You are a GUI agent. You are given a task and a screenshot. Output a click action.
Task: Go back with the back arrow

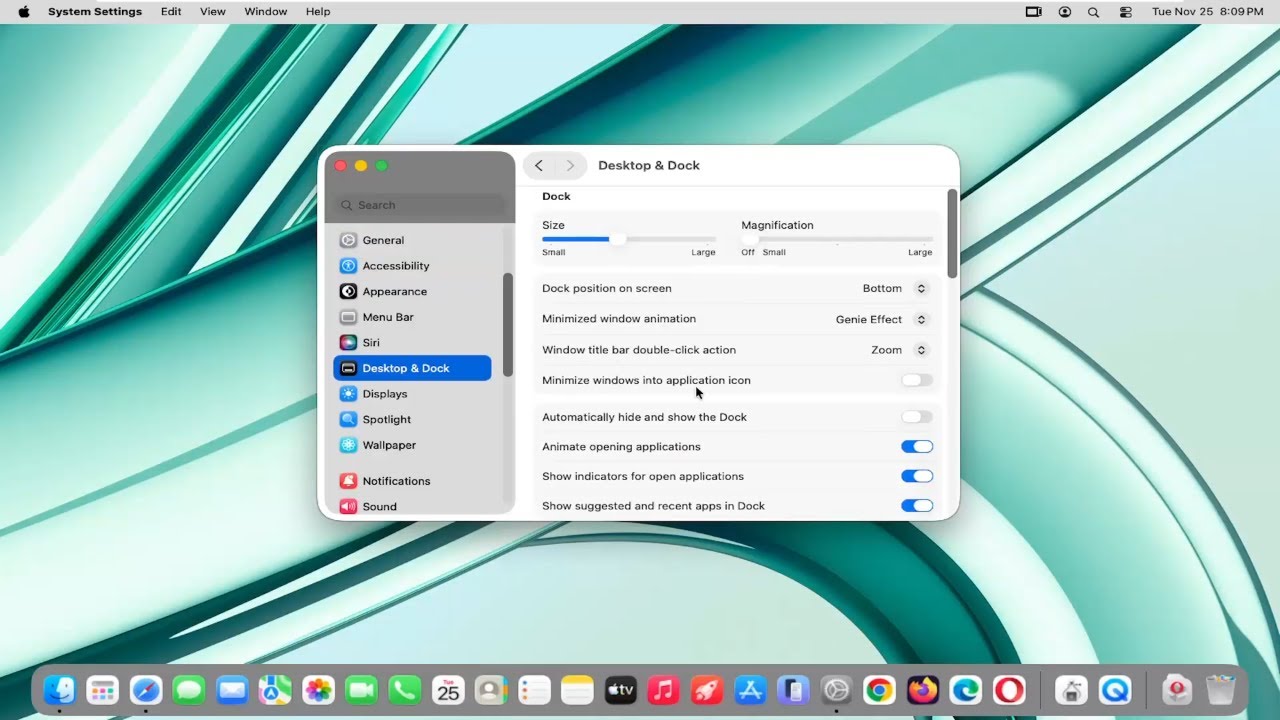[539, 166]
